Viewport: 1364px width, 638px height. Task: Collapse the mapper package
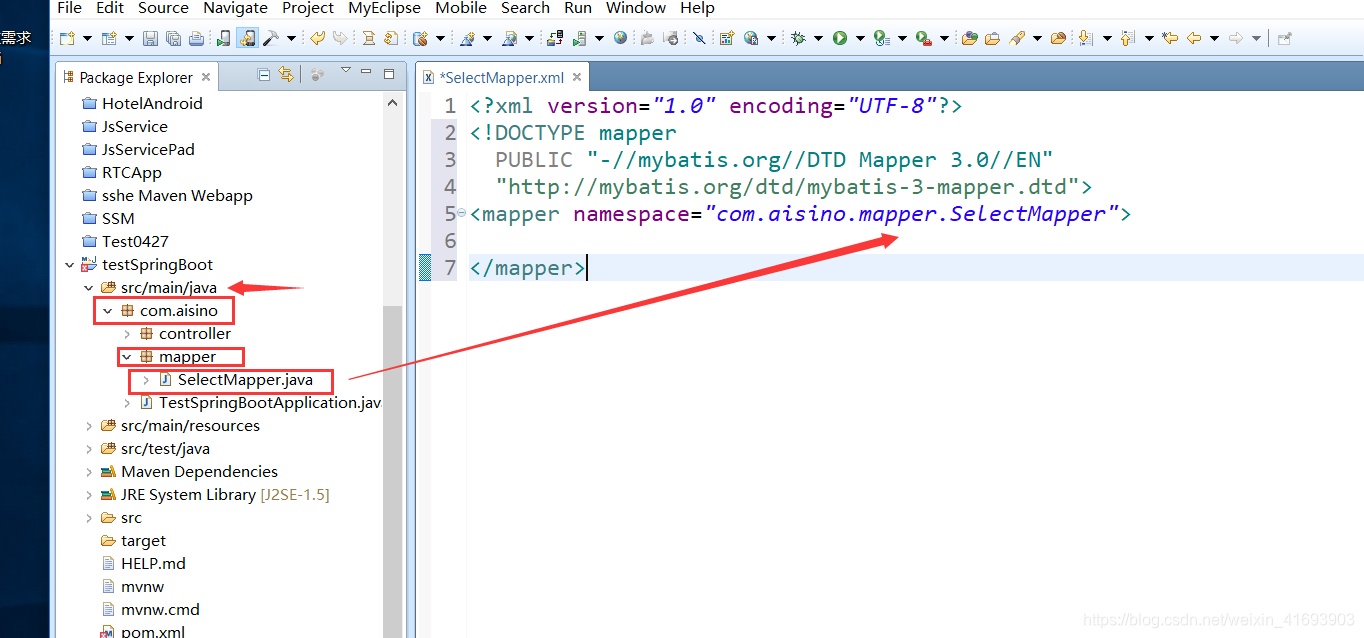(126, 357)
